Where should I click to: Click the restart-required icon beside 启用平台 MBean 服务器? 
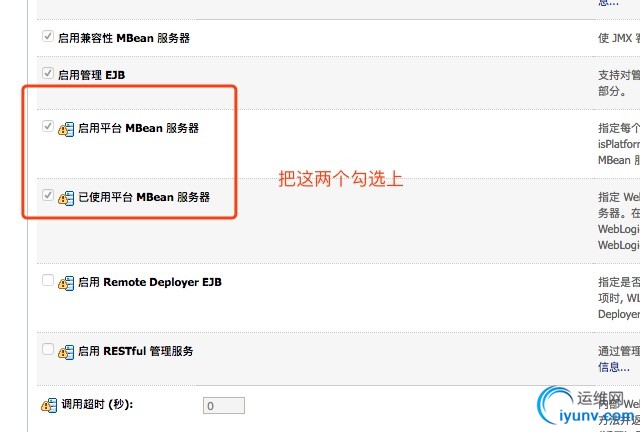(67, 129)
